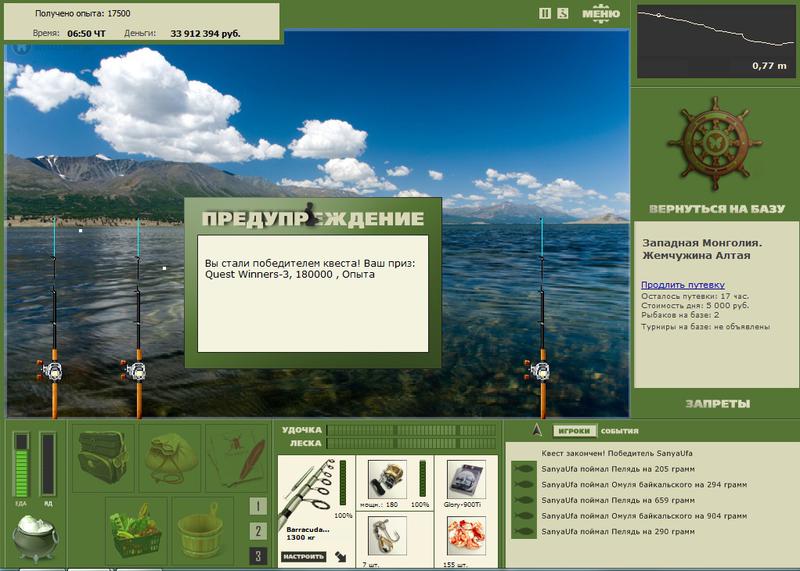The height and width of the screenshot is (571, 800).
Task: Click the Продлить путевку link
Action: [x=683, y=285]
